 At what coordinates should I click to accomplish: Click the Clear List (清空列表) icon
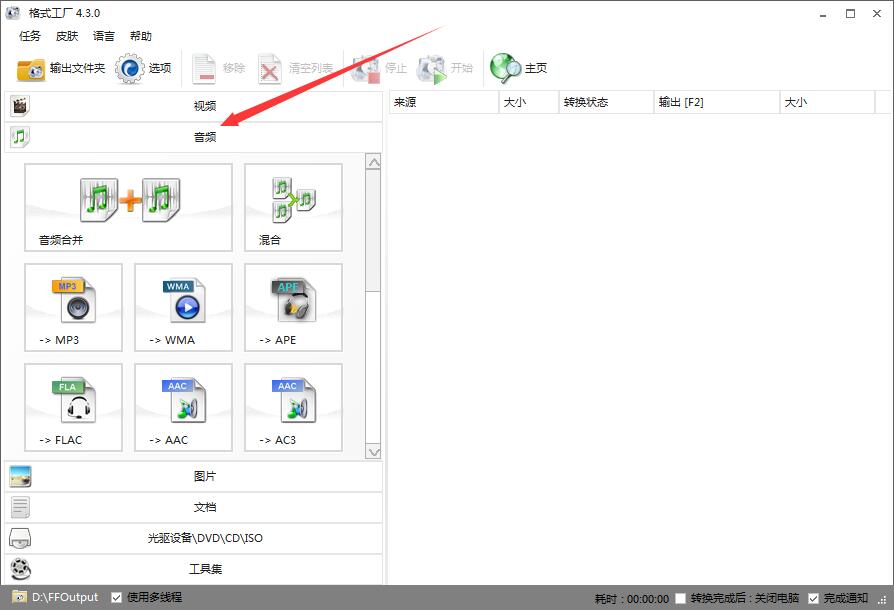[x=270, y=69]
